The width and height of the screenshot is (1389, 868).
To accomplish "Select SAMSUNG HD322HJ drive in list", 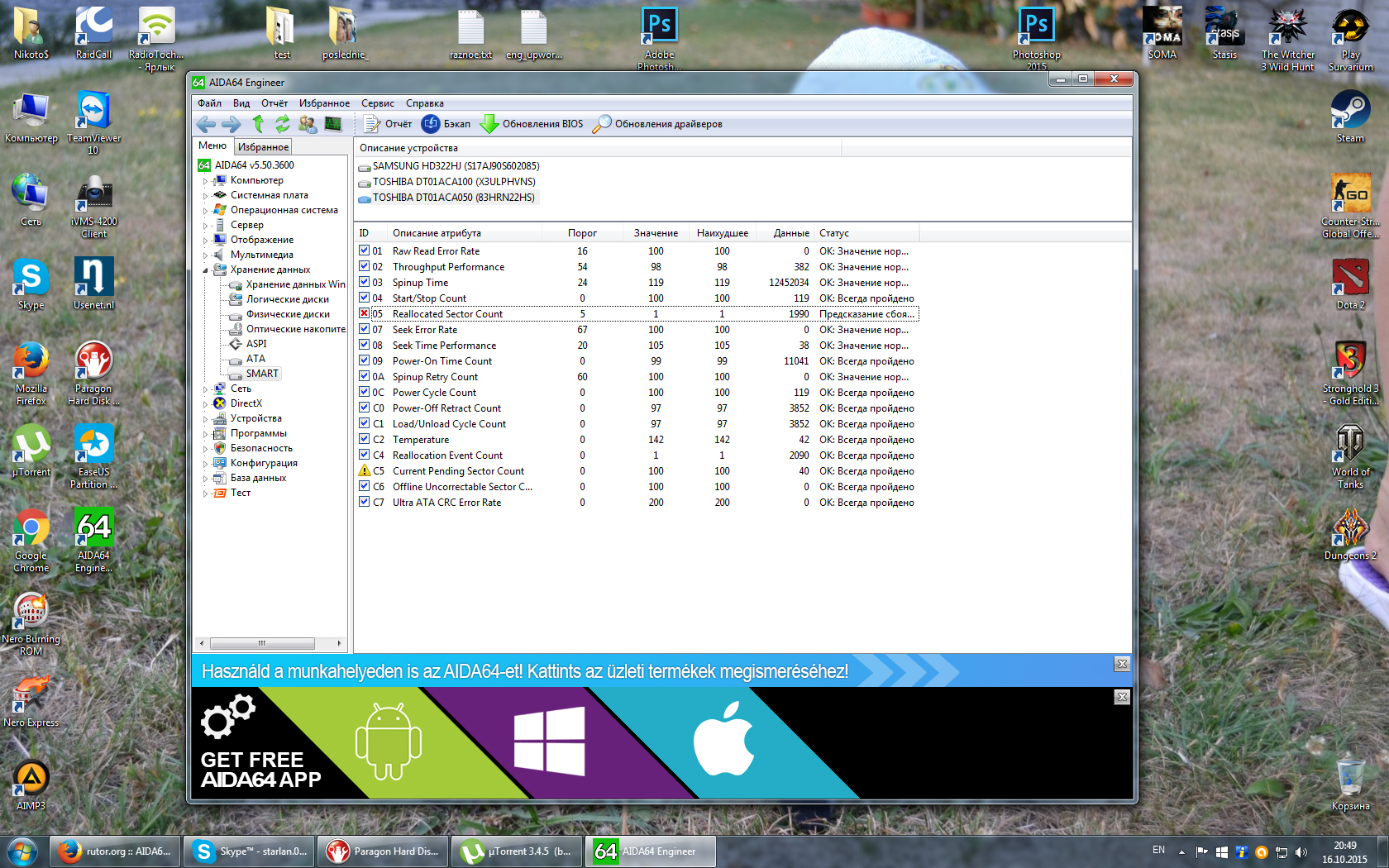I will click(x=456, y=166).
